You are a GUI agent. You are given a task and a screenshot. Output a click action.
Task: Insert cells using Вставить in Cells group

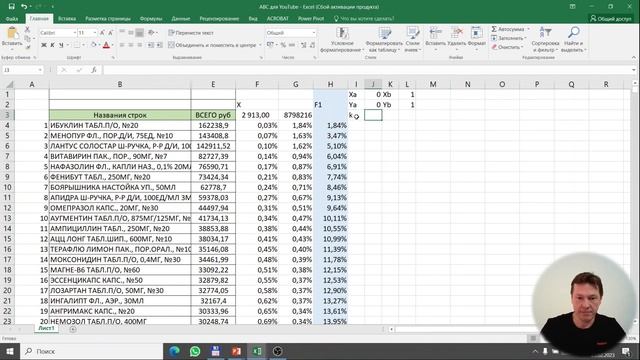point(436,38)
